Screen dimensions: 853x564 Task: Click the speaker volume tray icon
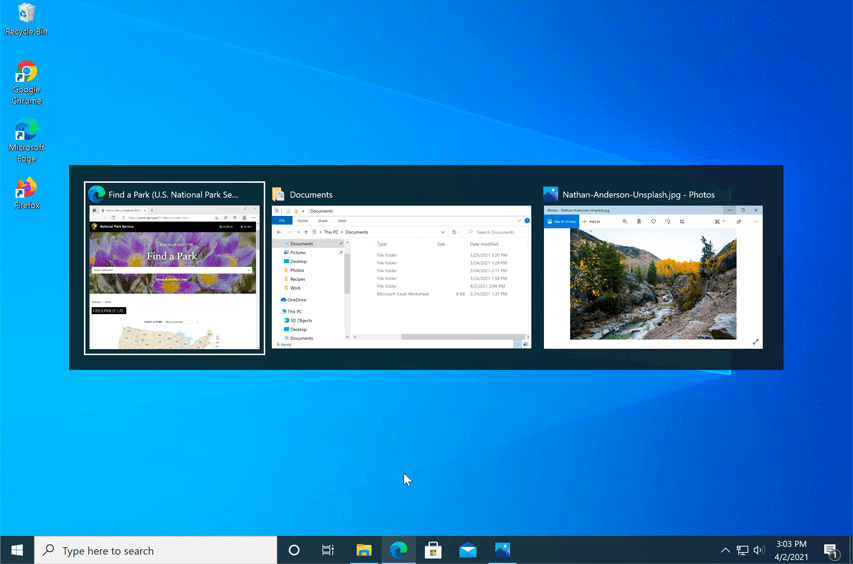tap(759, 550)
